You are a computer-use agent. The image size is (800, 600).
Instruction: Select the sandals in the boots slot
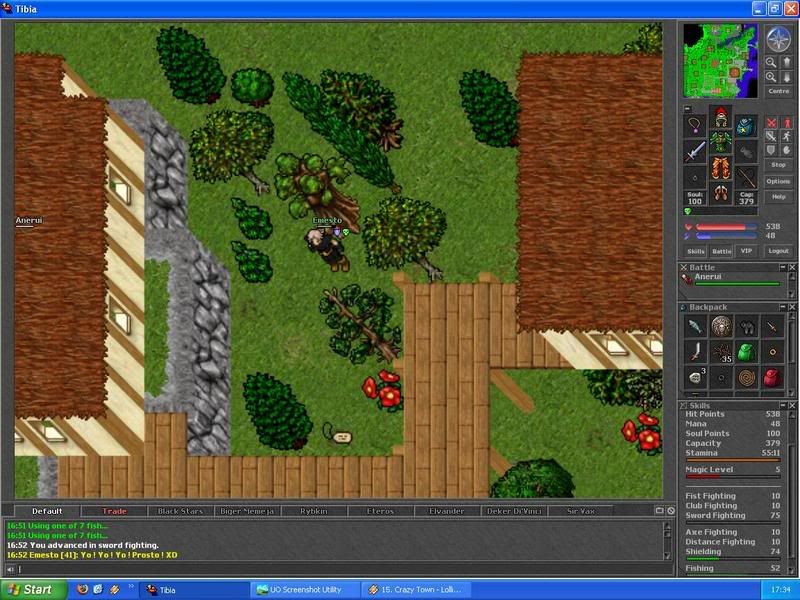pyautogui.click(x=720, y=193)
